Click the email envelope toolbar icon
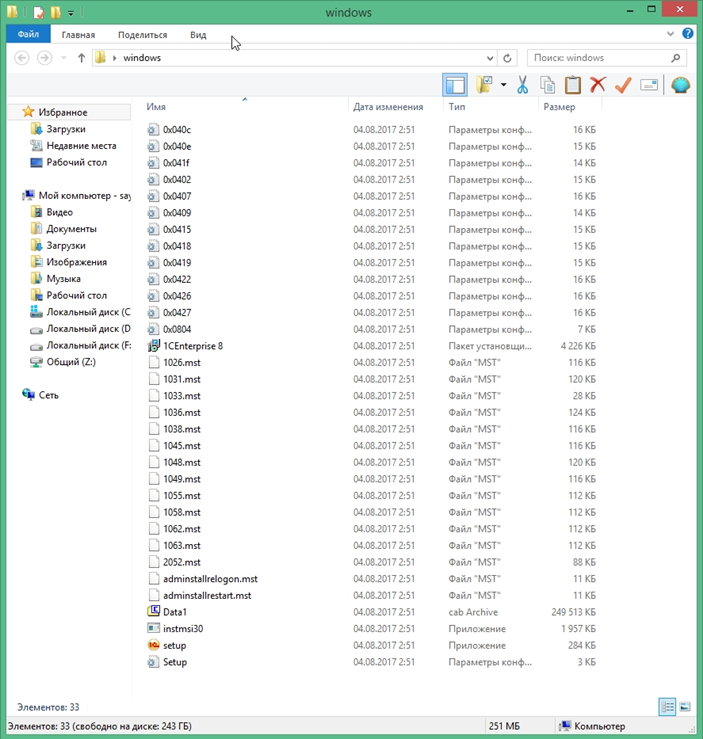The height and width of the screenshot is (739, 703). tap(649, 85)
